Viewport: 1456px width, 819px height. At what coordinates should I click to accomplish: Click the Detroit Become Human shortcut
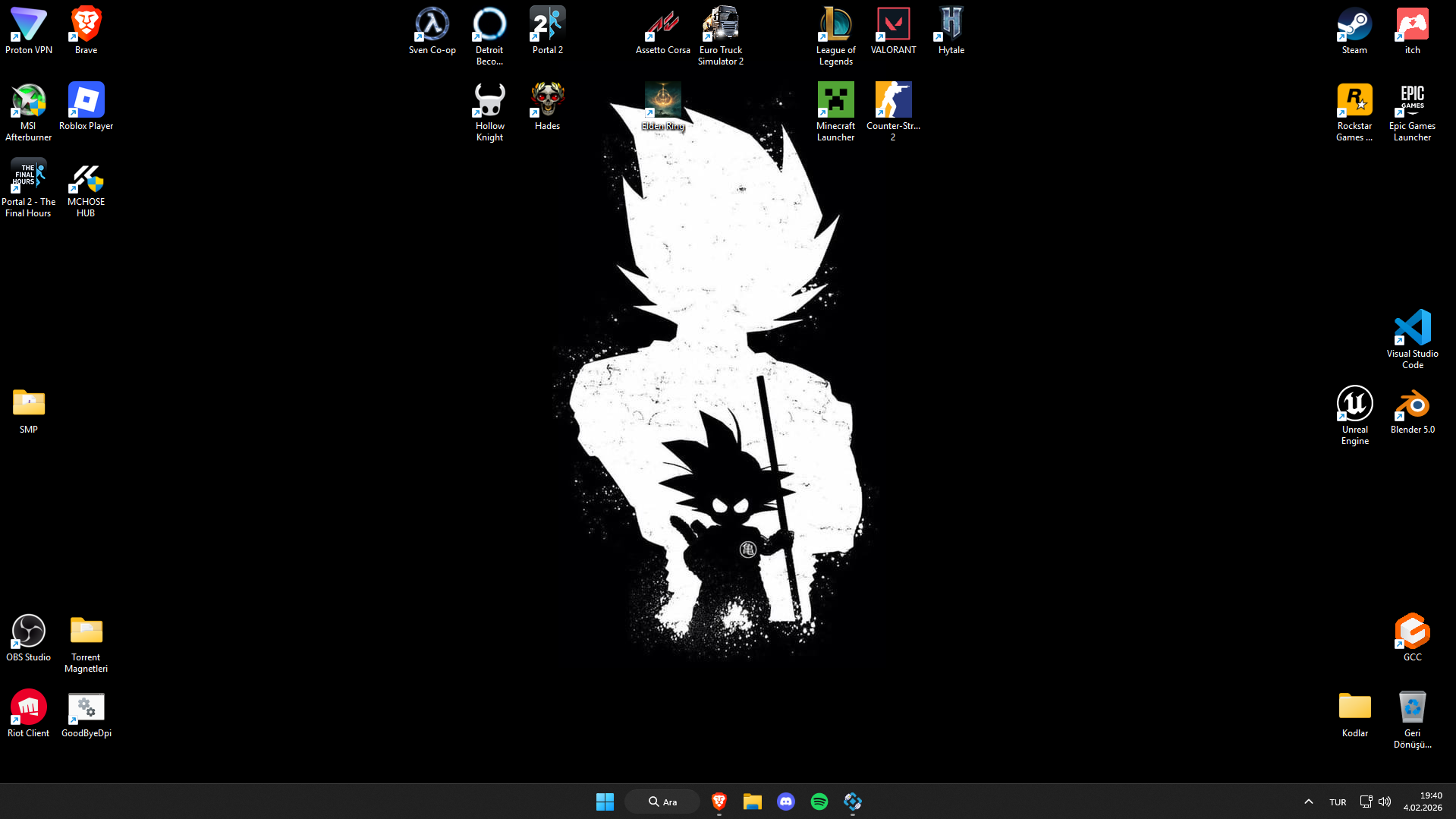pos(489,36)
